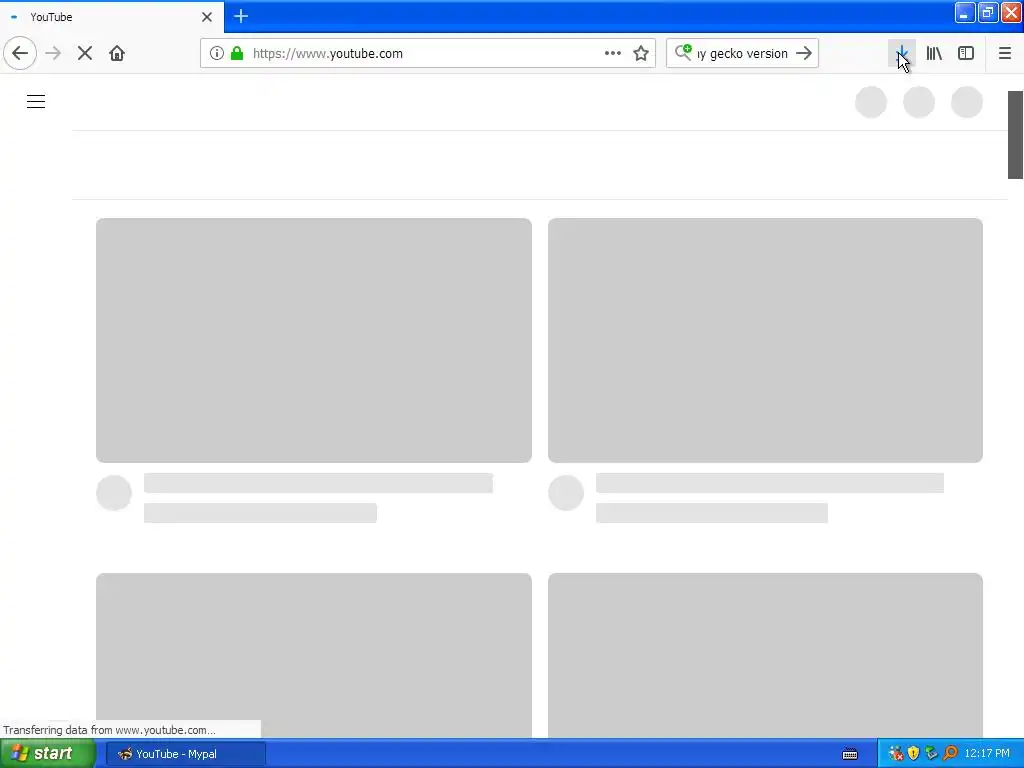
Task: Open YouTube's guide hamburger menu
Action: click(36, 102)
